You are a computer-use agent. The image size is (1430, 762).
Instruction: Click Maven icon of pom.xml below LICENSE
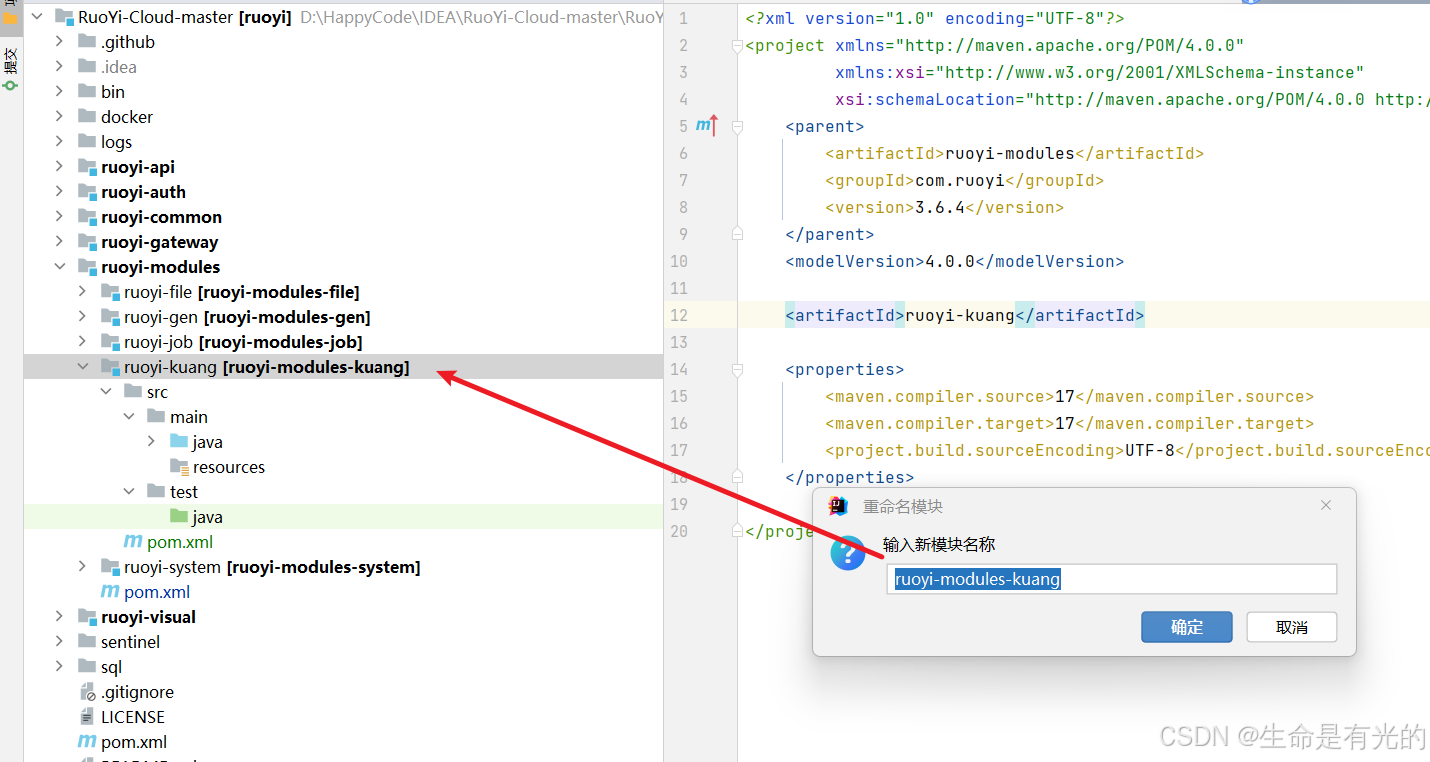[87, 742]
